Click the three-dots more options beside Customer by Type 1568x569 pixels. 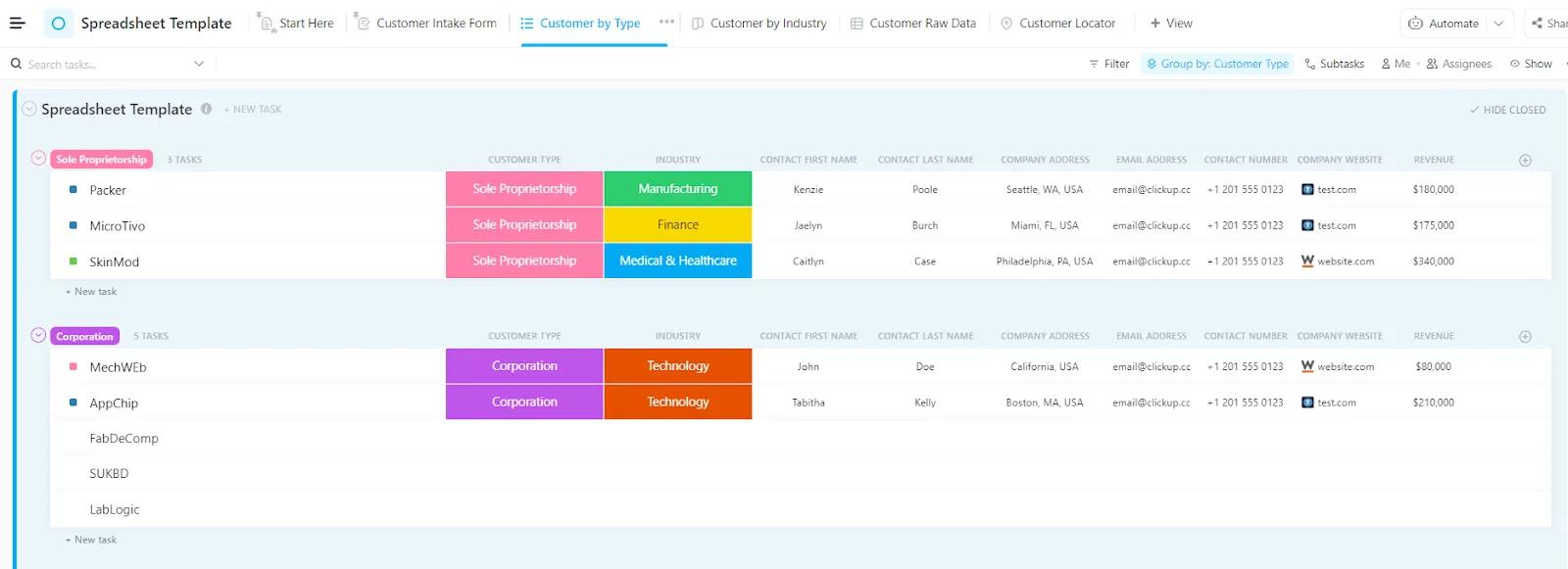pyautogui.click(x=666, y=22)
